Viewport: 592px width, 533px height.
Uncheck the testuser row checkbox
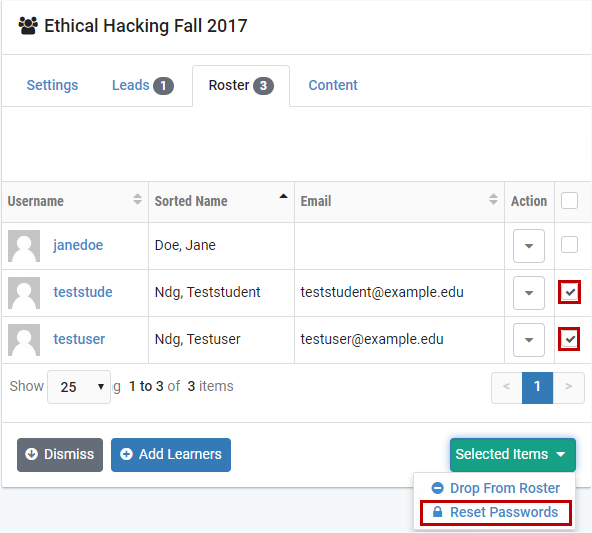tap(569, 339)
